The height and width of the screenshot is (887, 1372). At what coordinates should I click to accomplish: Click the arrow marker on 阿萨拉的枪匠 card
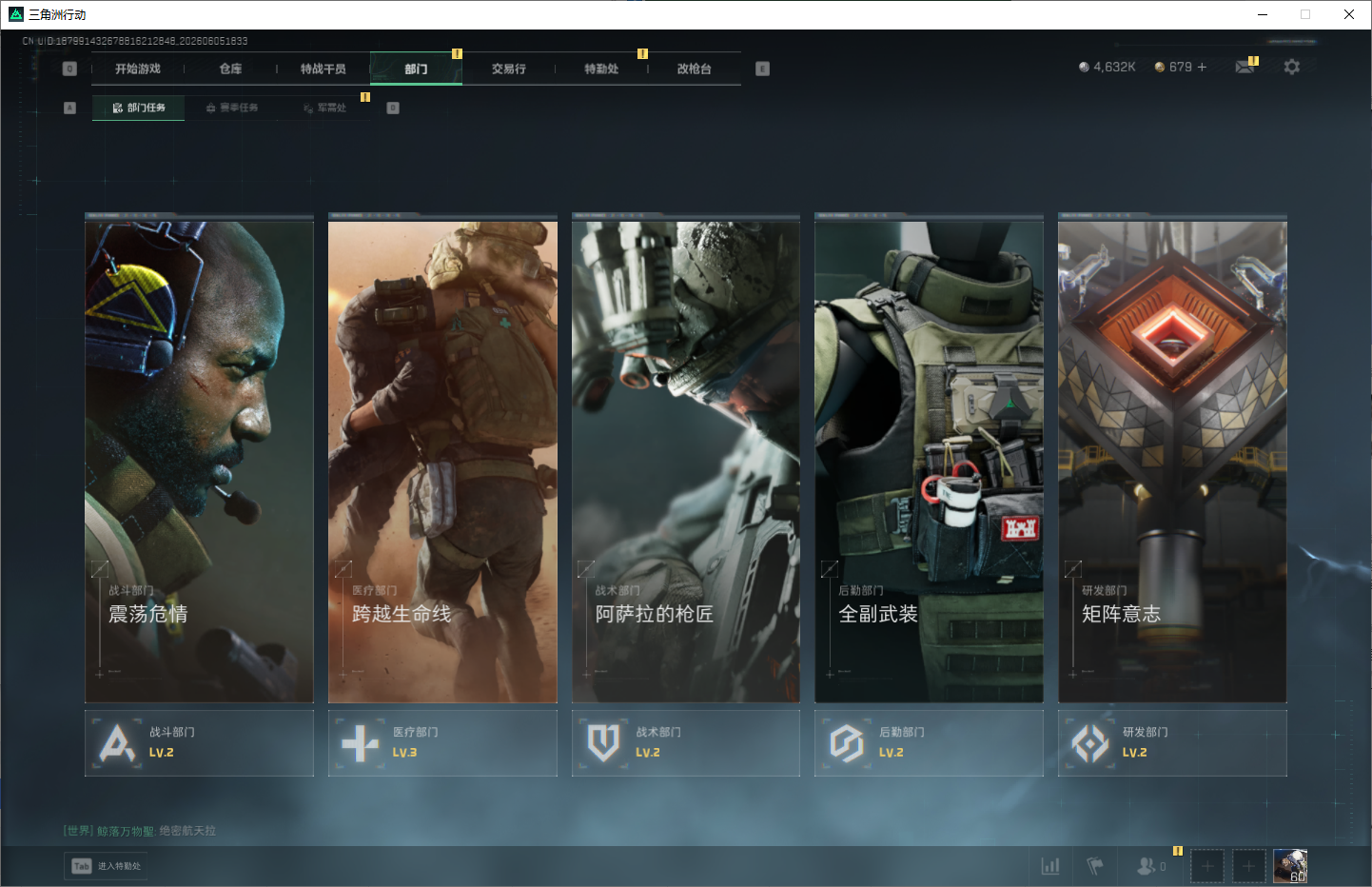[x=586, y=569]
